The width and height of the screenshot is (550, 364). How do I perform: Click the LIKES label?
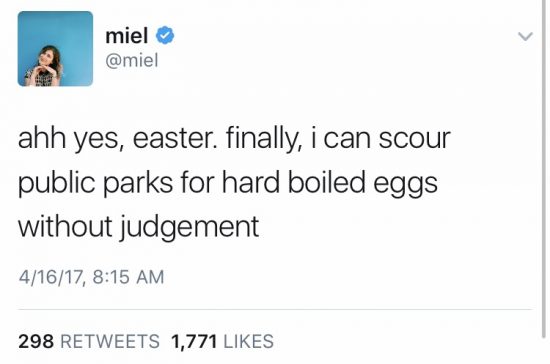pos(248,341)
